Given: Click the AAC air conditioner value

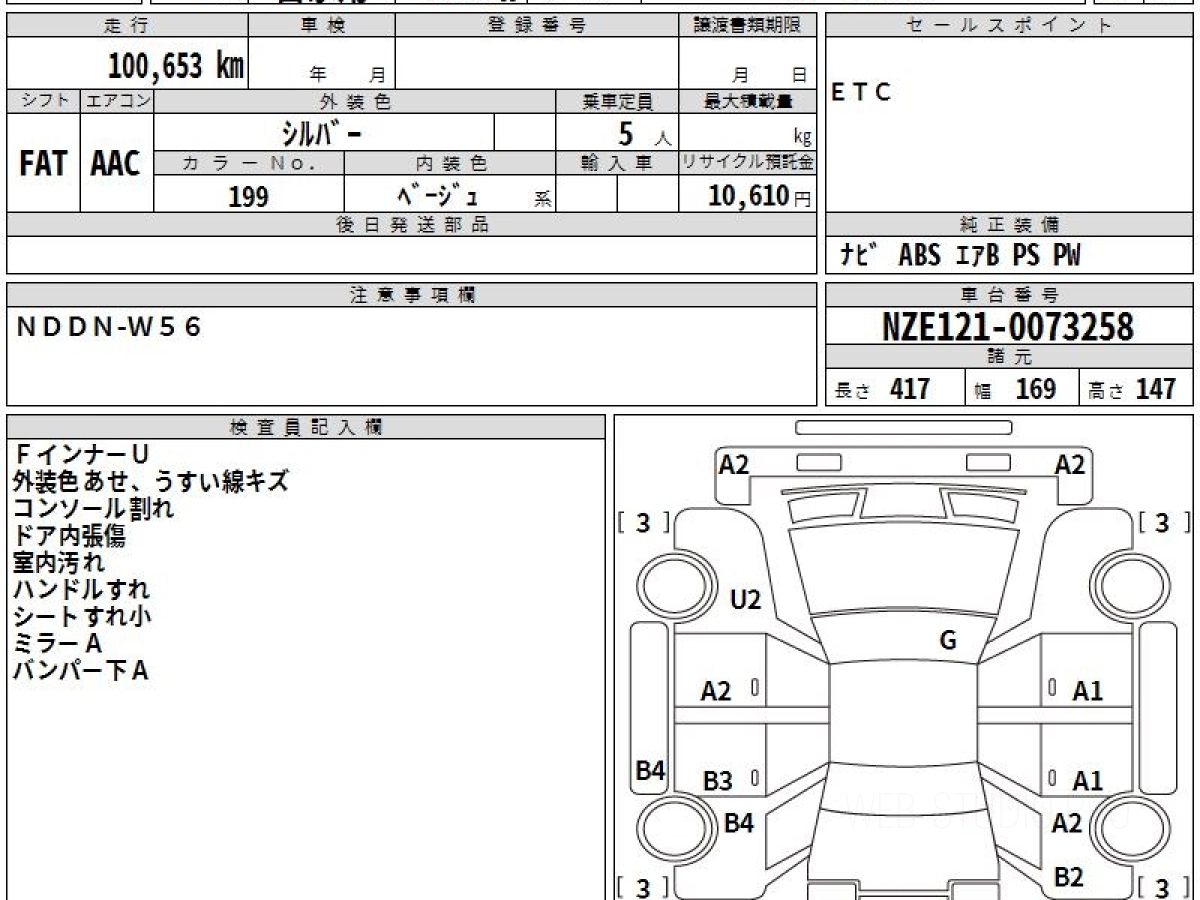Looking at the screenshot, I should click(x=116, y=164).
